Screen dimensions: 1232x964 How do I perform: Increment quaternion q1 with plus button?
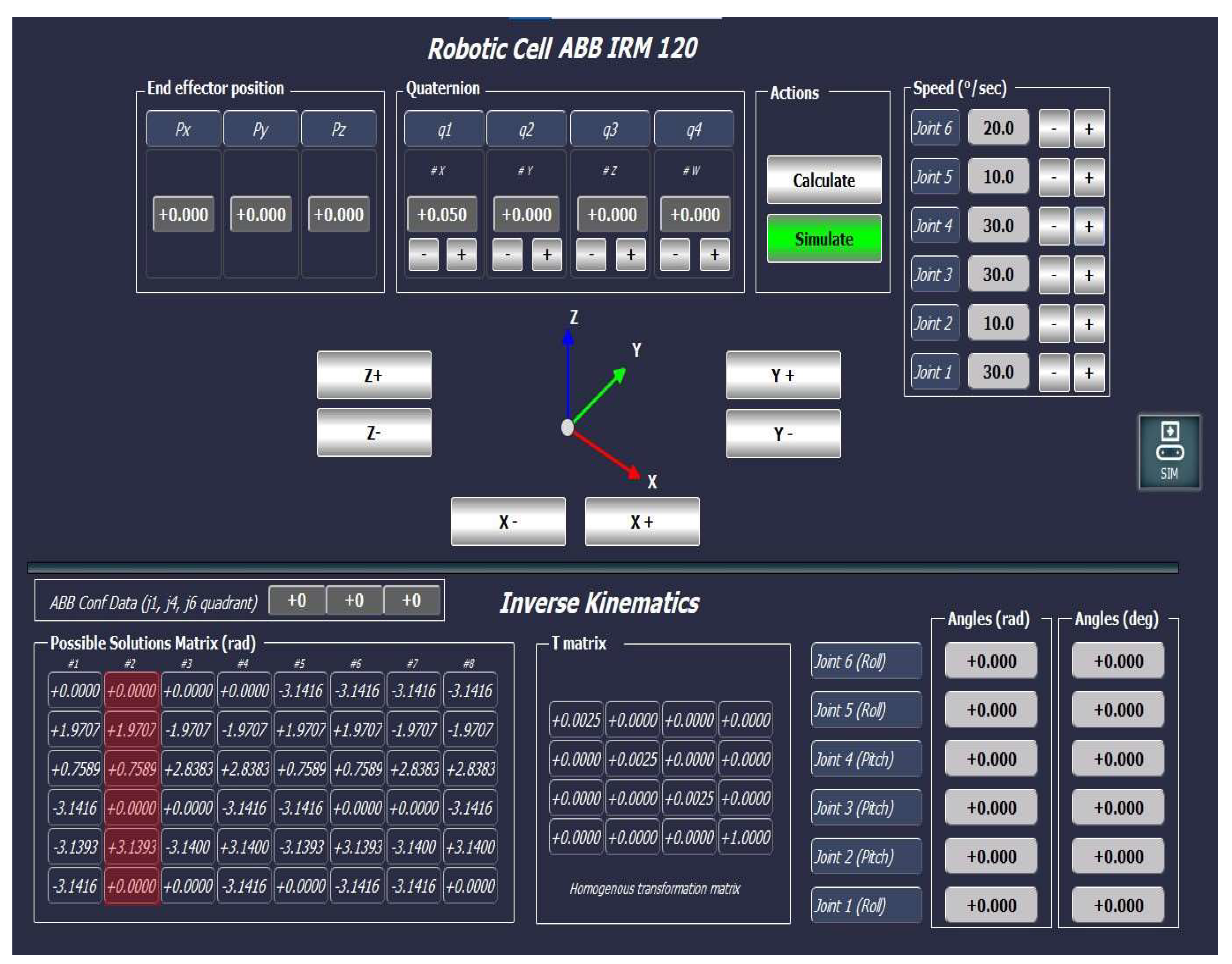(x=461, y=255)
